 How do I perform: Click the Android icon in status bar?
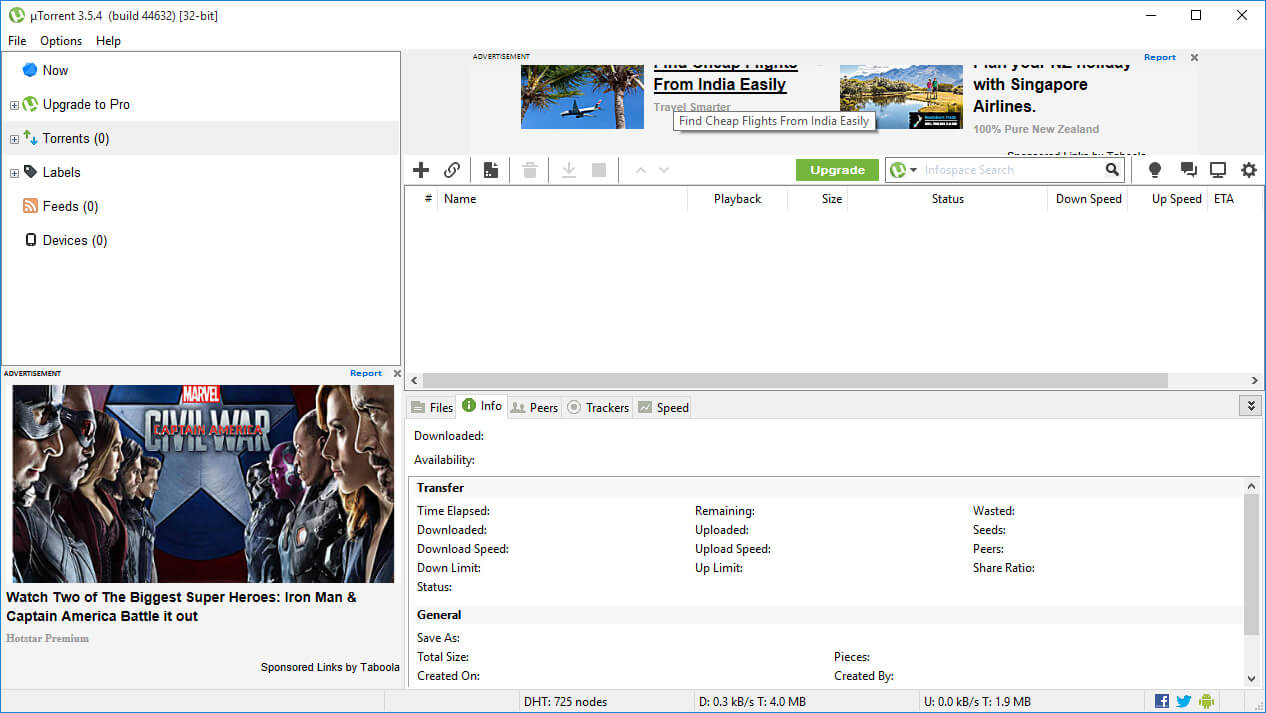pyautogui.click(x=1206, y=701)
